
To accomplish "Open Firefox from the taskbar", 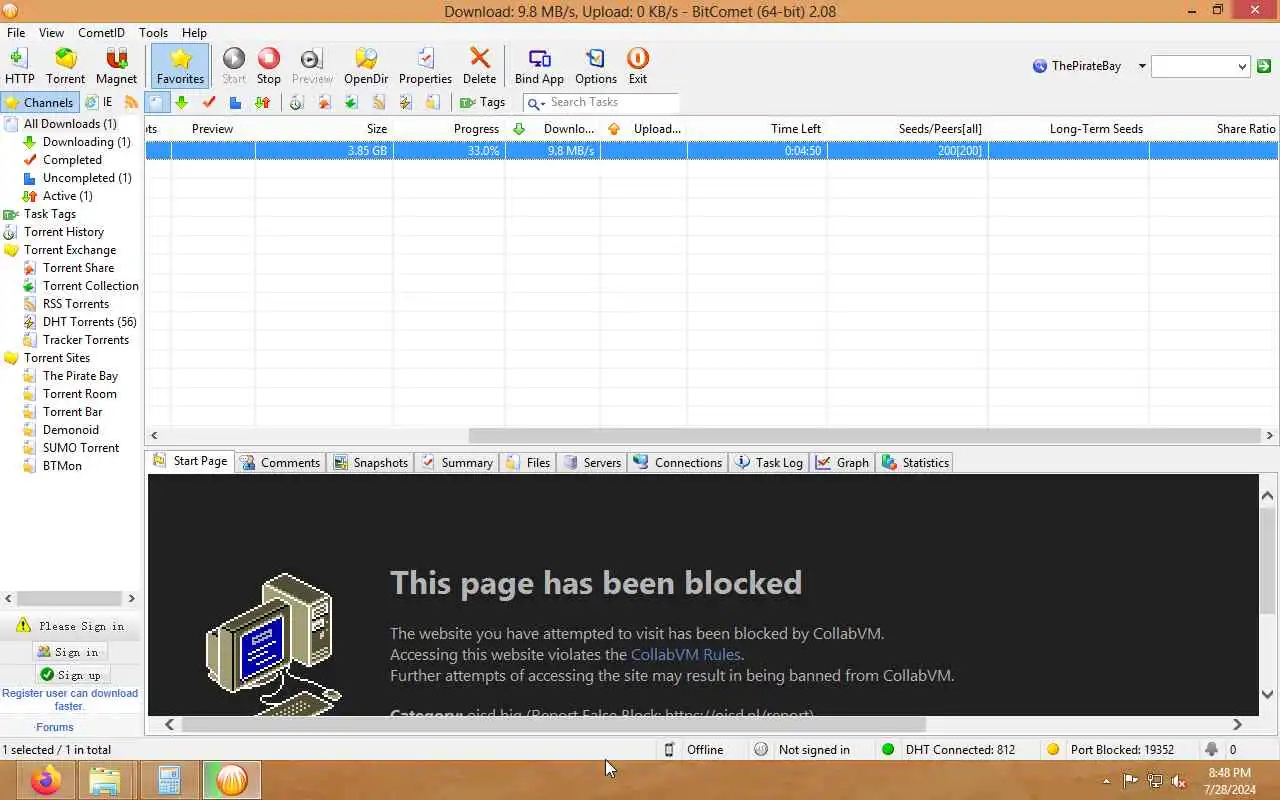I will pyautogui.click(x=45, y=780).
